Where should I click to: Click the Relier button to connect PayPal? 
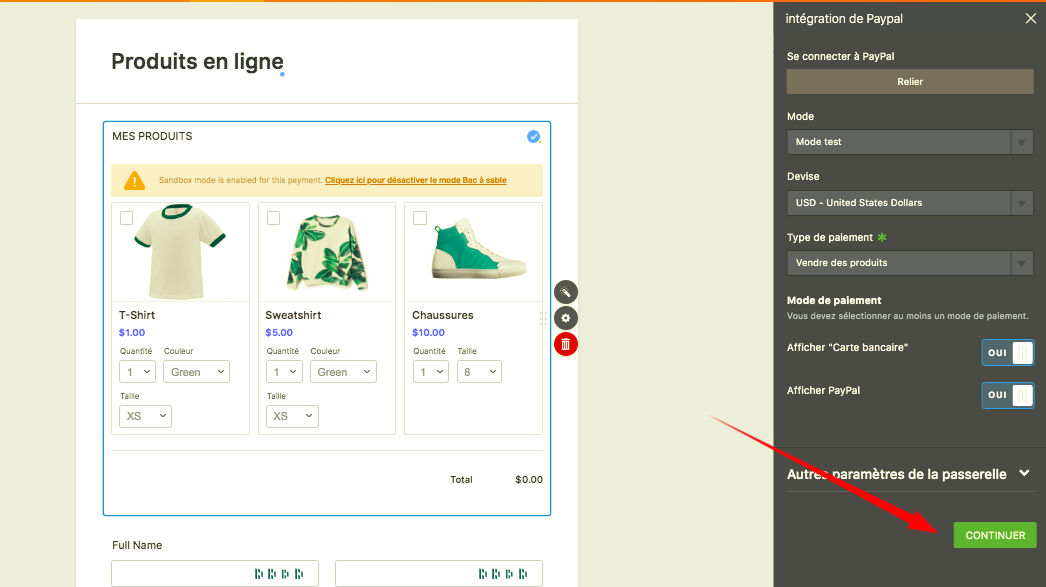pyautogui.click(x=910, y=81)
